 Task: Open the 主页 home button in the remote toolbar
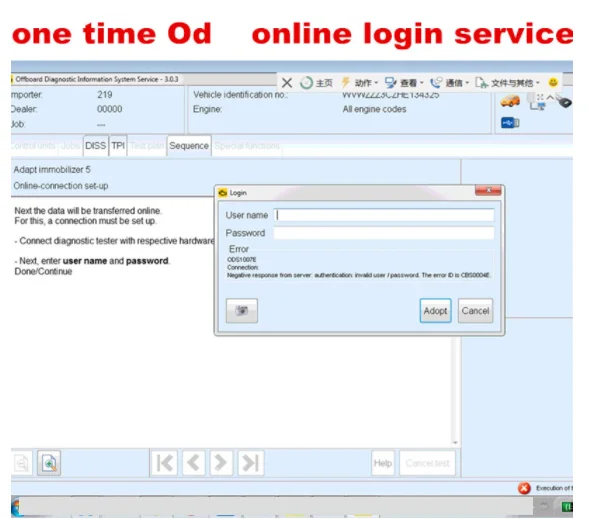[316, 83]
